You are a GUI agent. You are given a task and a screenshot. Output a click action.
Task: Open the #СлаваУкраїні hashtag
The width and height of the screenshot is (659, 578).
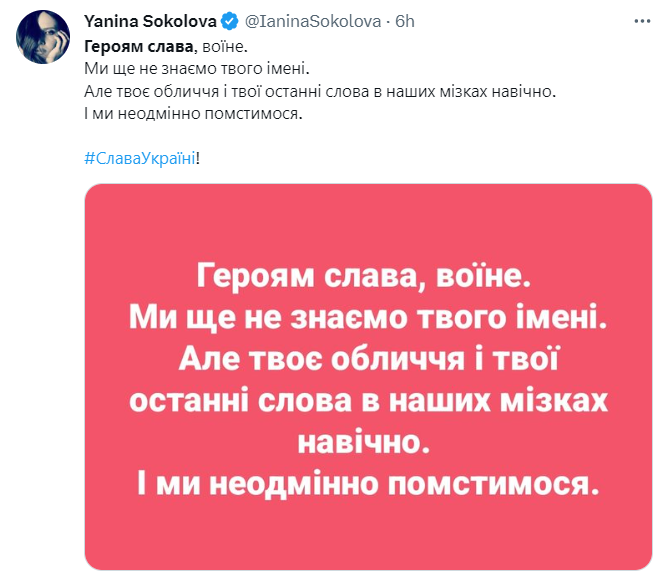pyautogui.click(x=146, y=157)
